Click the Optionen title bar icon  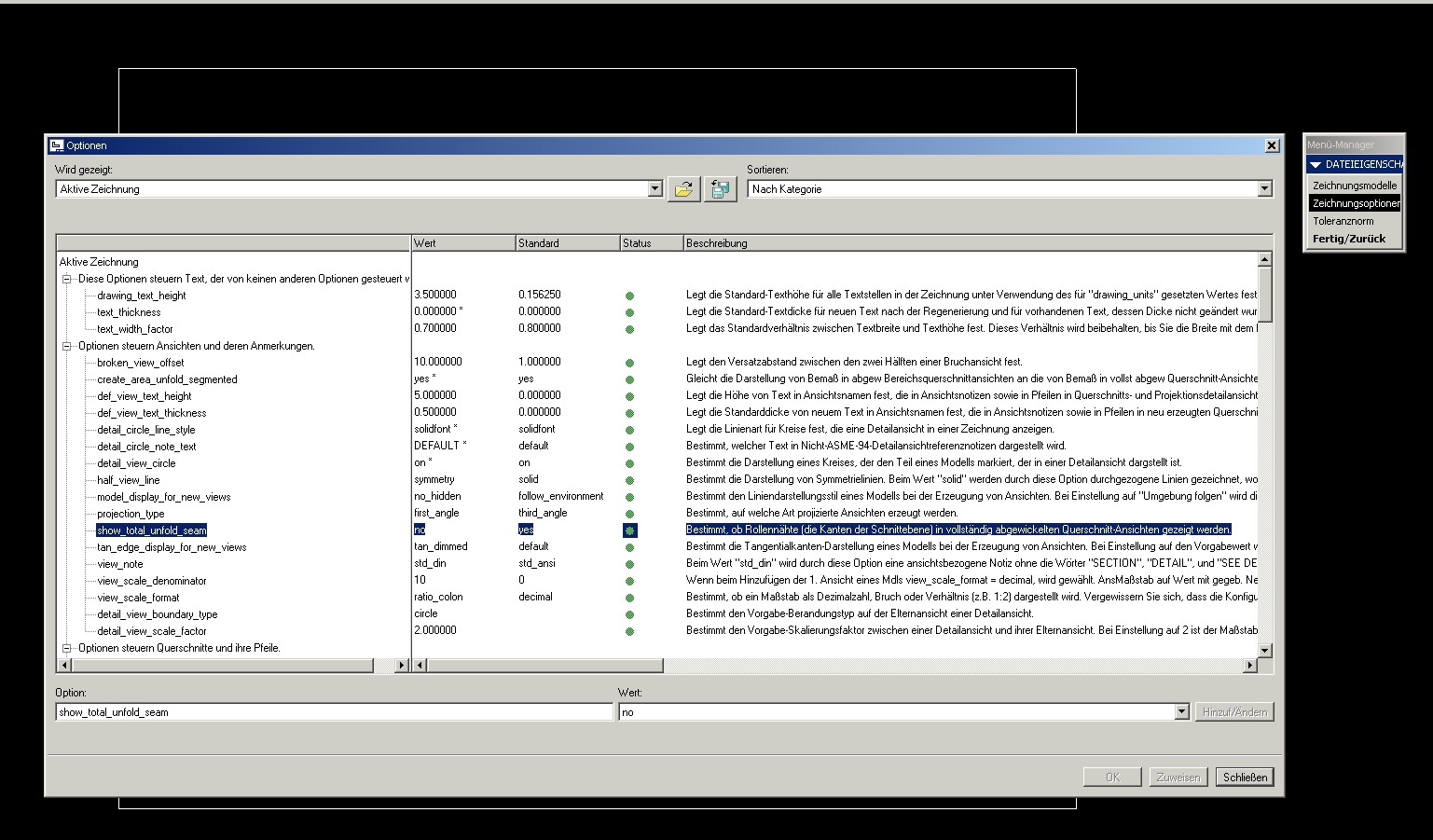point(56,145)
